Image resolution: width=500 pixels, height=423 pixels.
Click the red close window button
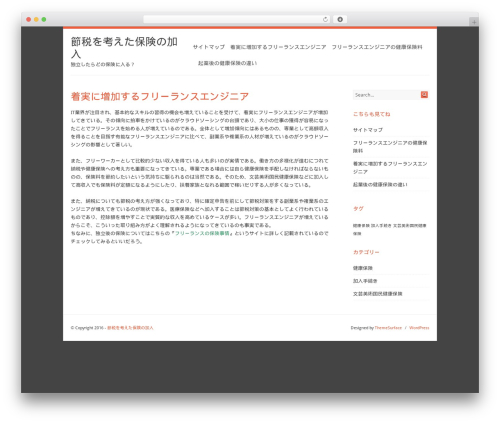coord(29,20)
